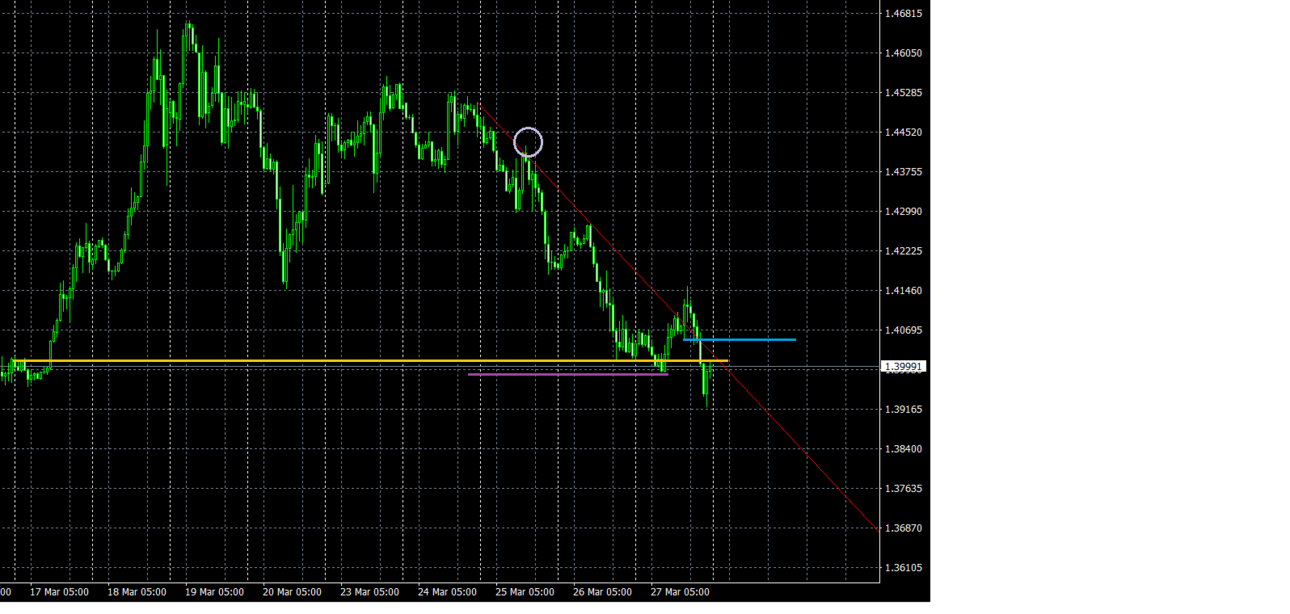Screen dimensions: 1290x614
Task: Select the white ellipse object on chart
Action: point(528,143)
